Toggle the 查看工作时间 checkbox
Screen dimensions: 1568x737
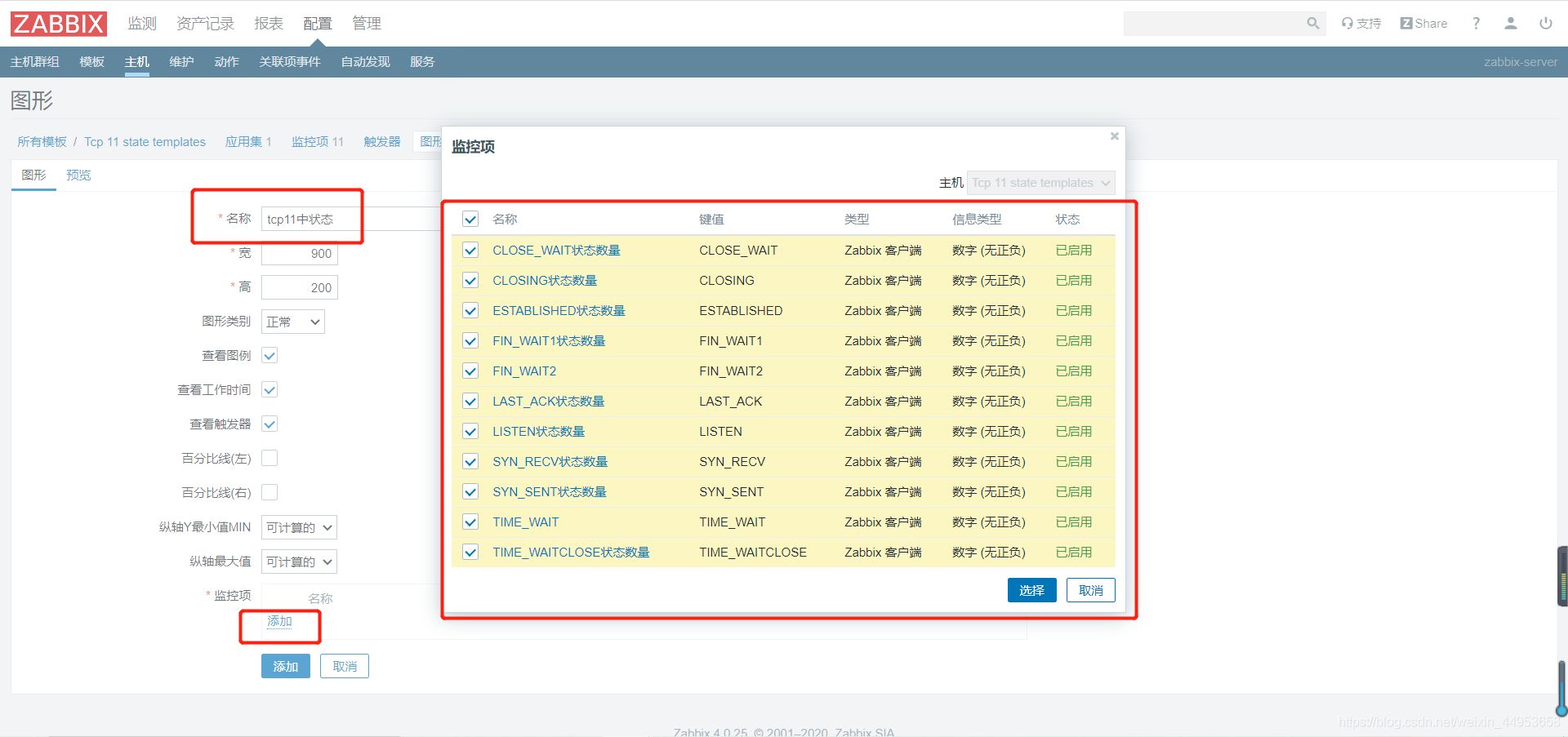269,389
